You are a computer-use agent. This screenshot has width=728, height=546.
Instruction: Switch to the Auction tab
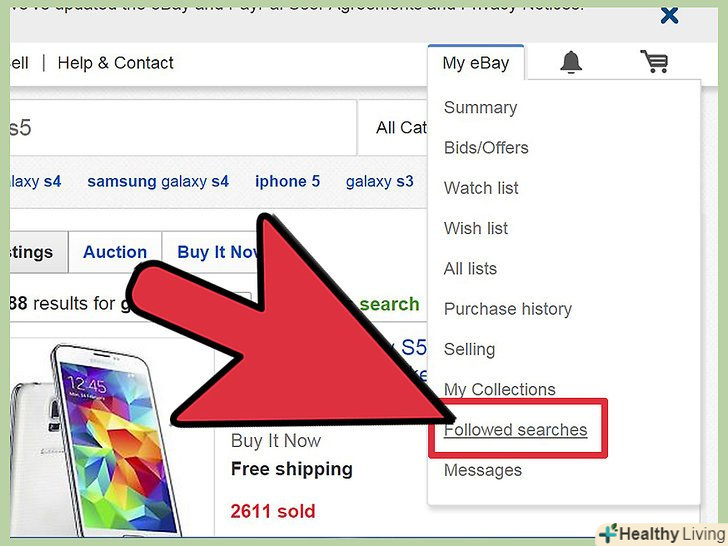pyautogui.click(x=115, y=252)
